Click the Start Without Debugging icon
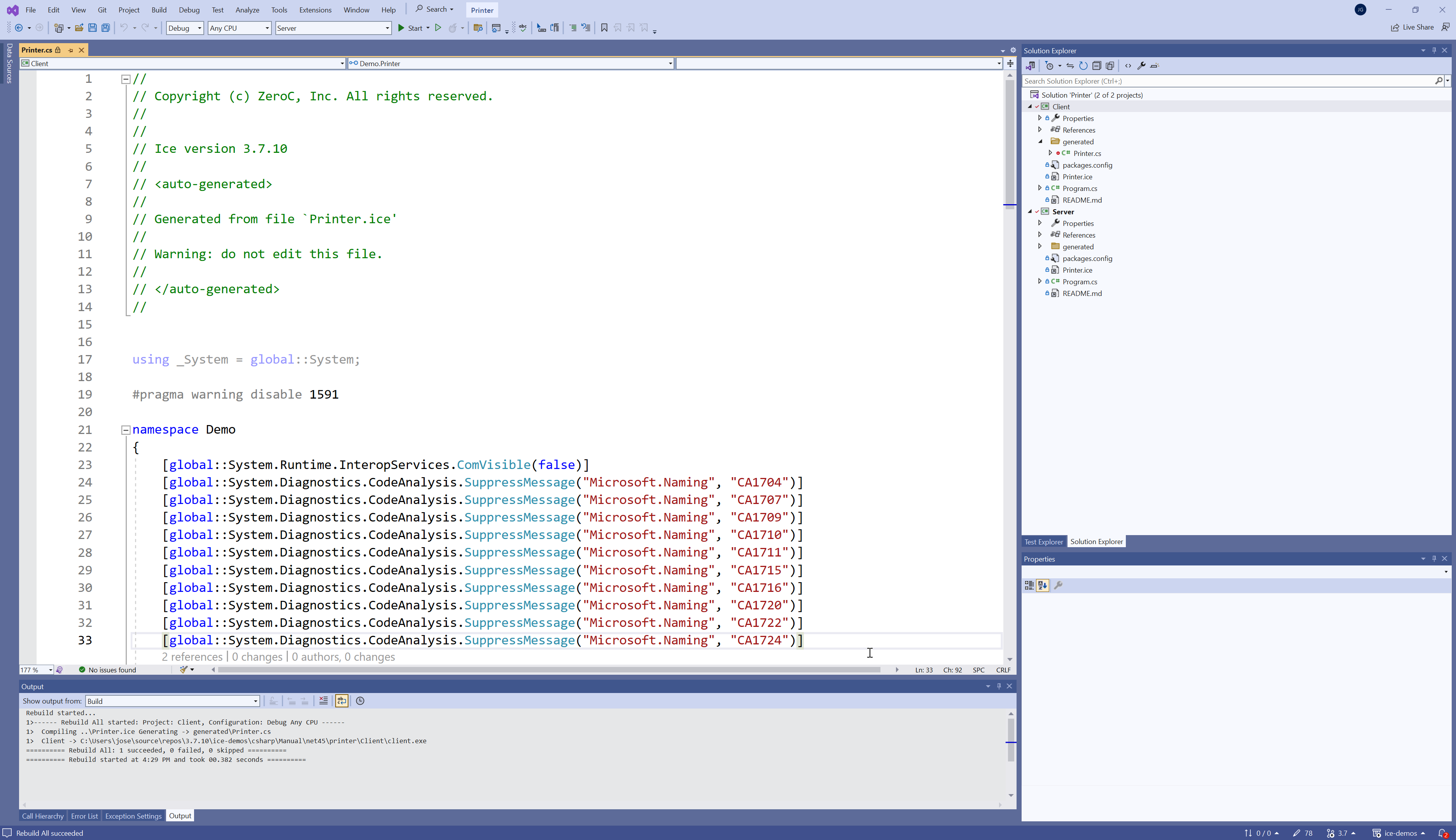Image resolution: width=1456 pixels, height=840 pixels. pyautogui.click(x=438, y=28)
